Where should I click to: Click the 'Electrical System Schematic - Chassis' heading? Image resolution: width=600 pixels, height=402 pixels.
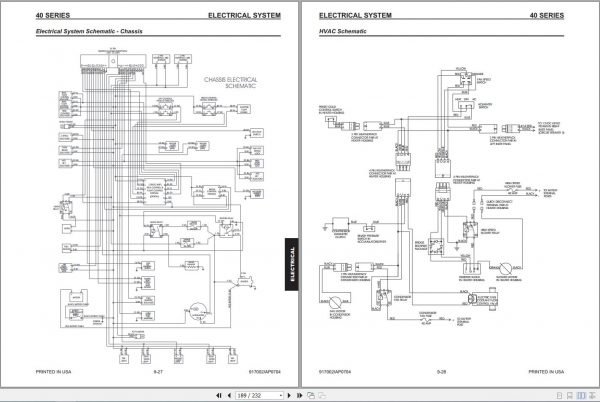pyautogui.click(x=89, y=31)
